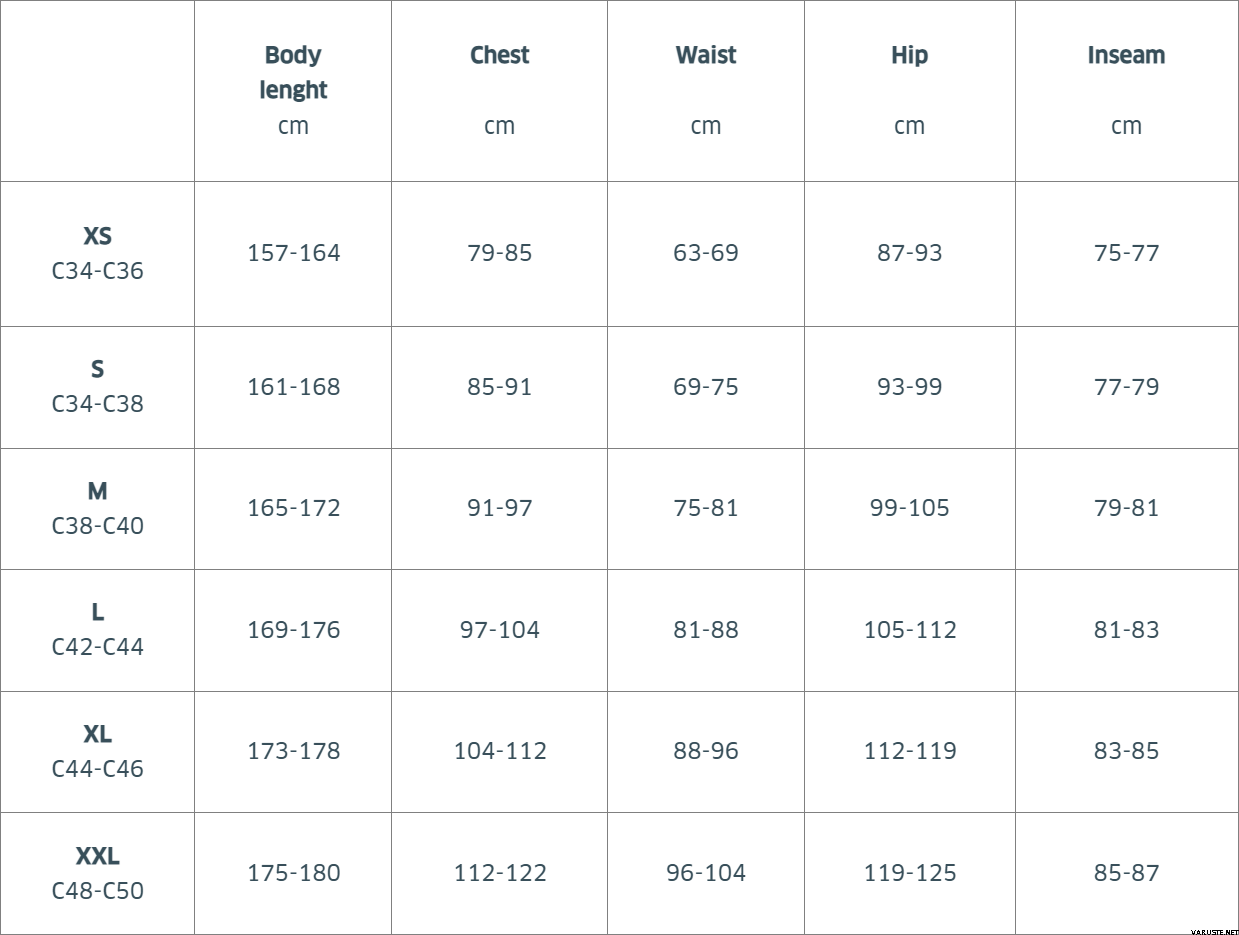
Task: Click the 112-122 chest cell
Action: click(x=499, y=873)
